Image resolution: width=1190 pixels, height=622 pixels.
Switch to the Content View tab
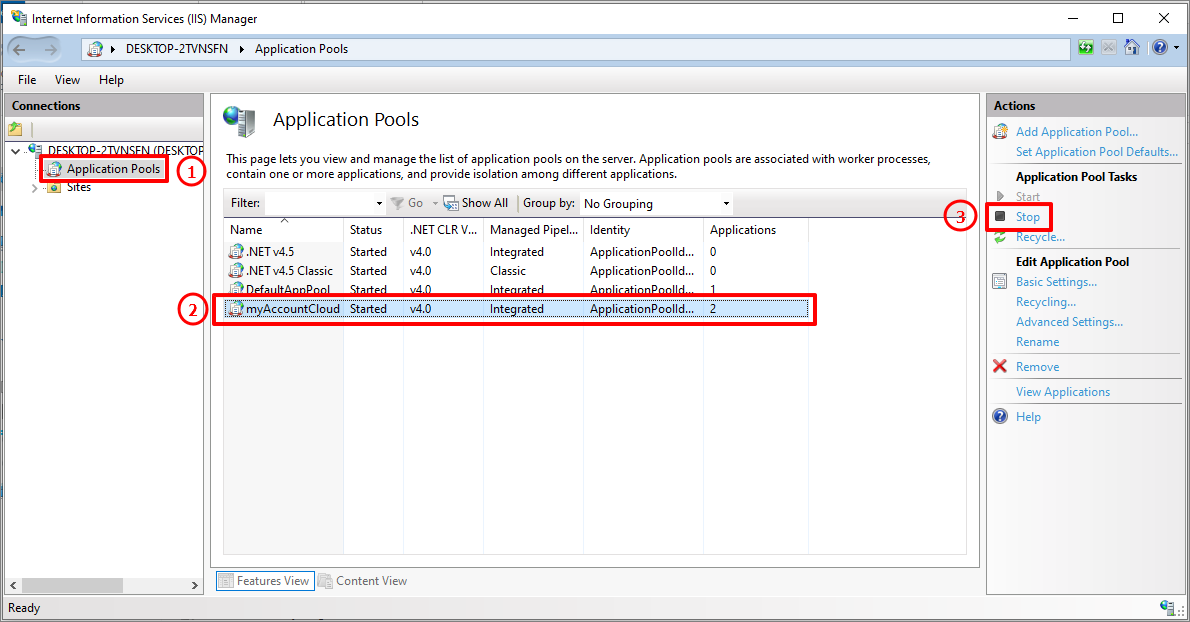[x=363, y=581]
